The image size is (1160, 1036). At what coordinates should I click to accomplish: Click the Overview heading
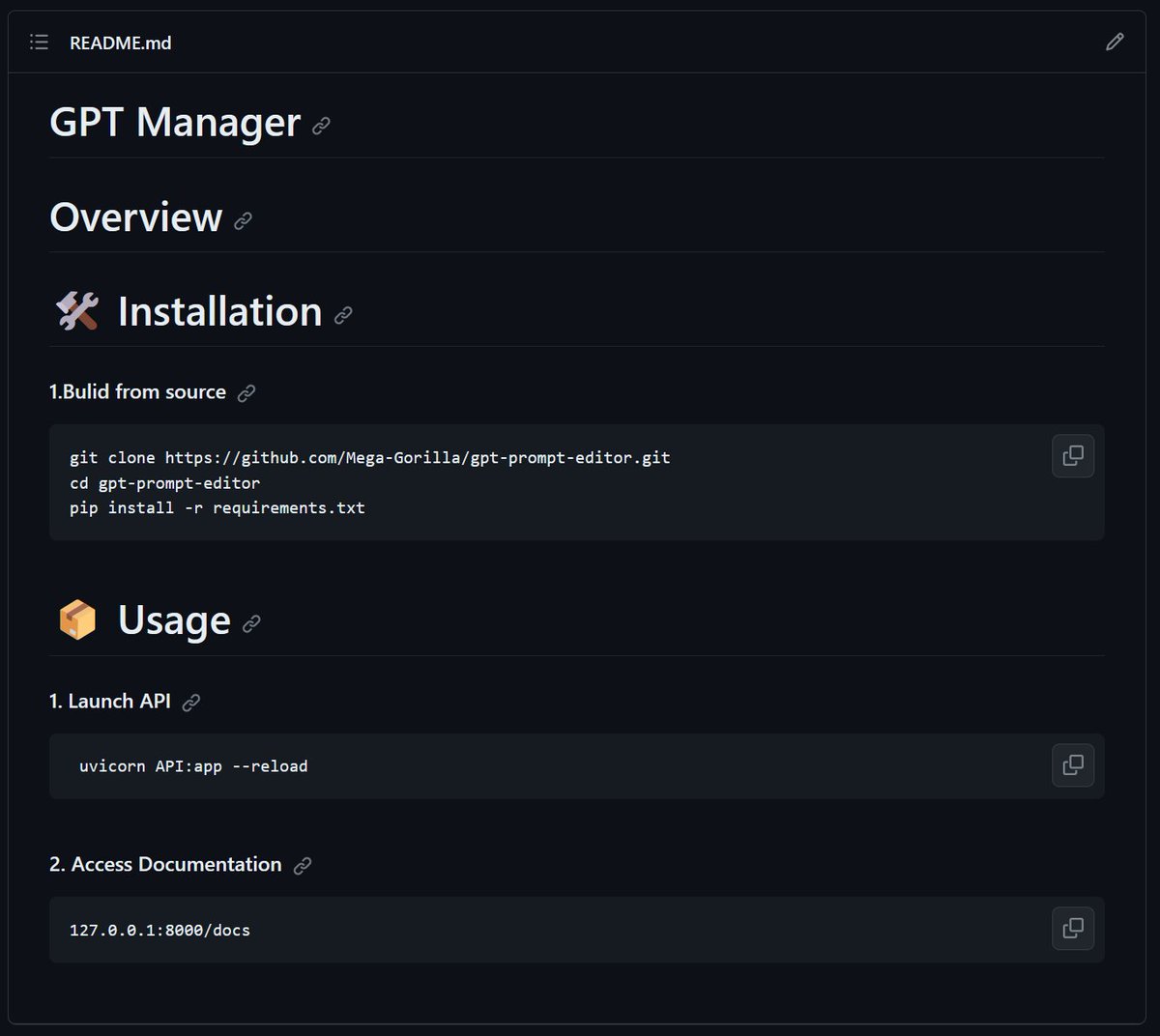[136, 217]
